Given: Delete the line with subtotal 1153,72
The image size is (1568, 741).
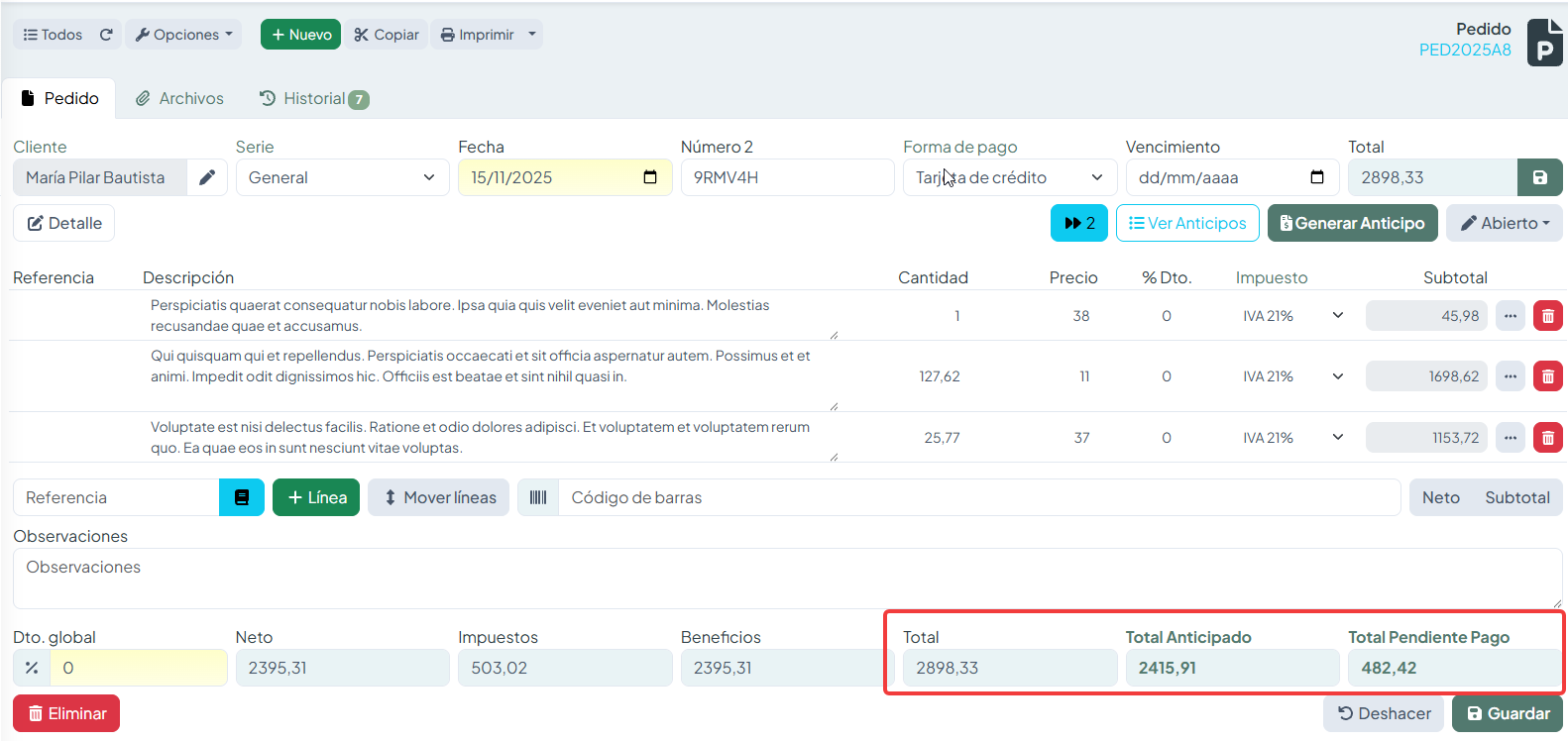Looking at the screenshot, I should [x=1548, y=438].
